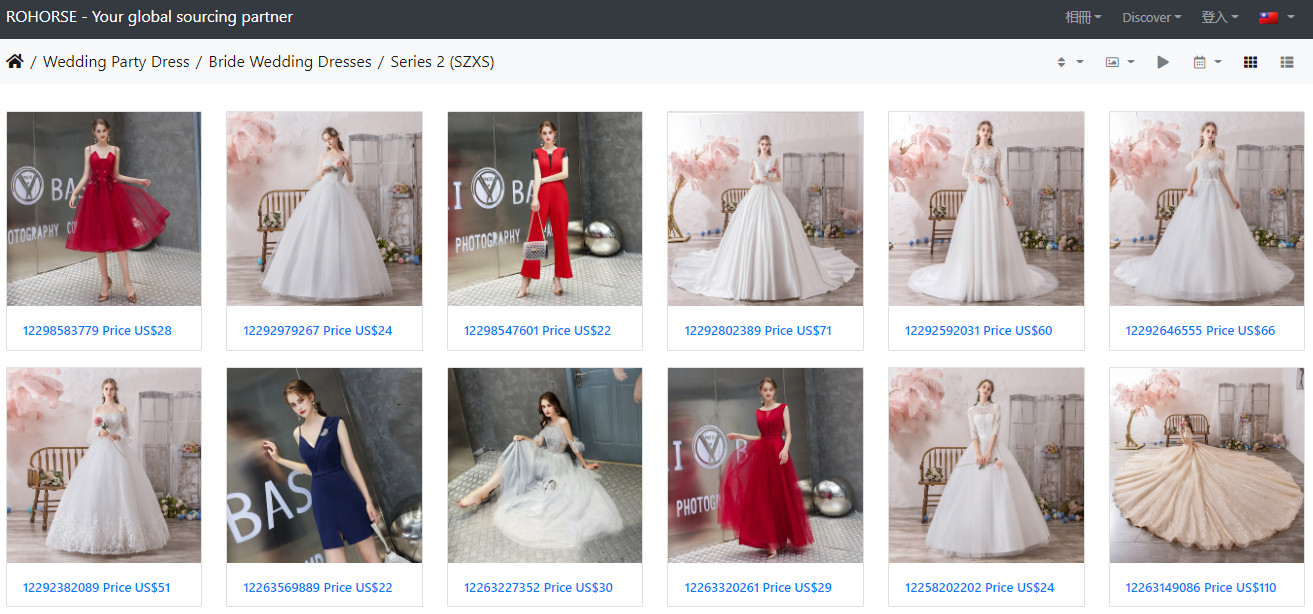Open the flag language selector

(x=1276, y=17)
